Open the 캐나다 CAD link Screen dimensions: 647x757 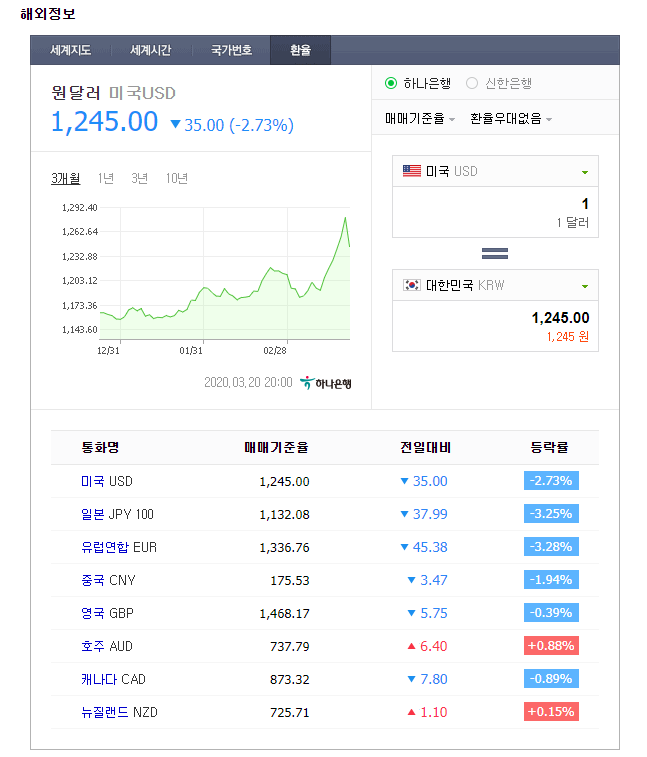pos(113,679)
